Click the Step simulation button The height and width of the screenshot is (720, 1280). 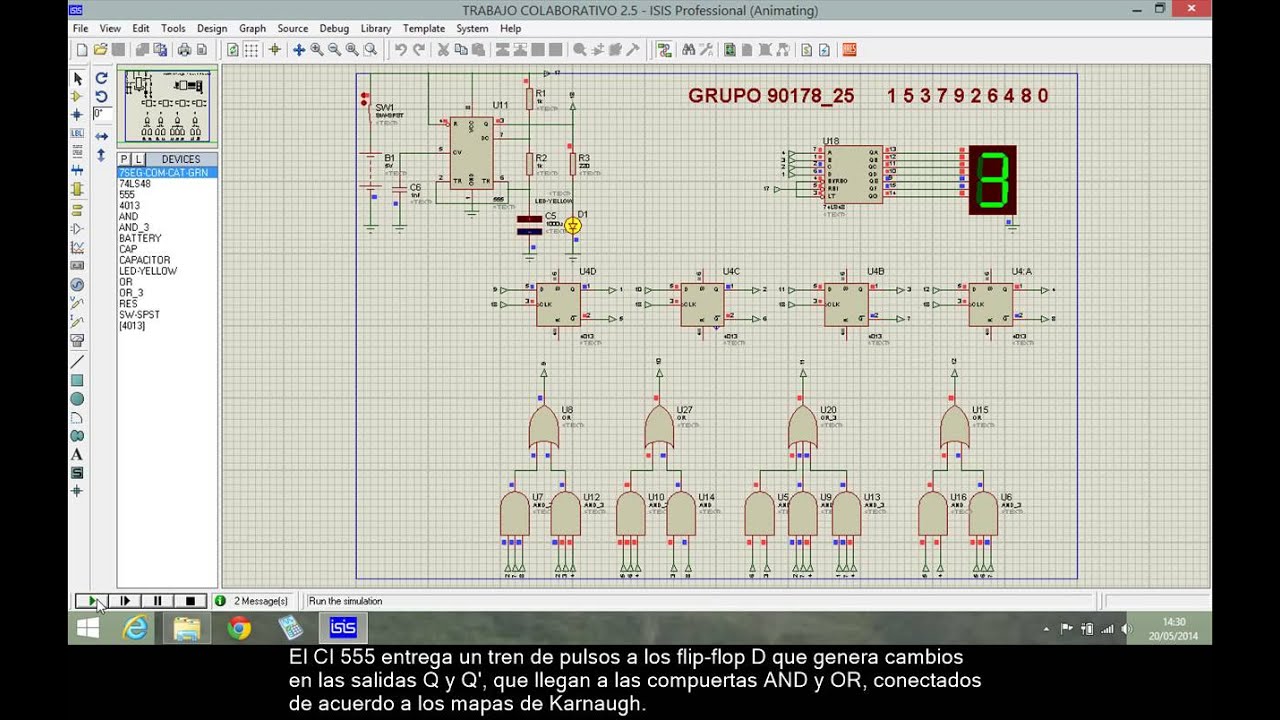click(x=125, y=601)
